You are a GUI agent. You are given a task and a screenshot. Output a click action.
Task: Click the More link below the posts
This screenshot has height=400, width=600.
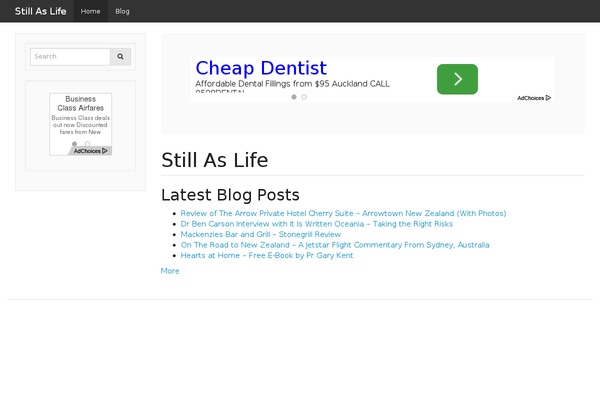pyautogui.click(x=170, y=271)
